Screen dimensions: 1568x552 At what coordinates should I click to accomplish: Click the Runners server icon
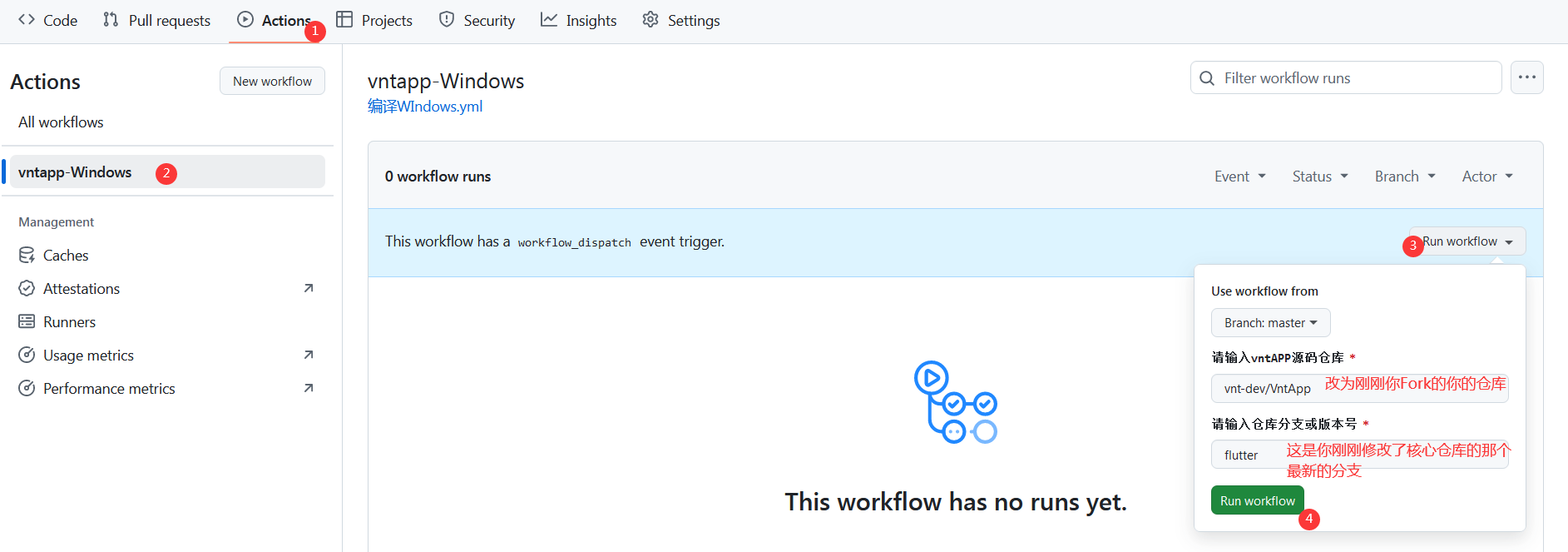pyautogui.click(x=27, y=322)
